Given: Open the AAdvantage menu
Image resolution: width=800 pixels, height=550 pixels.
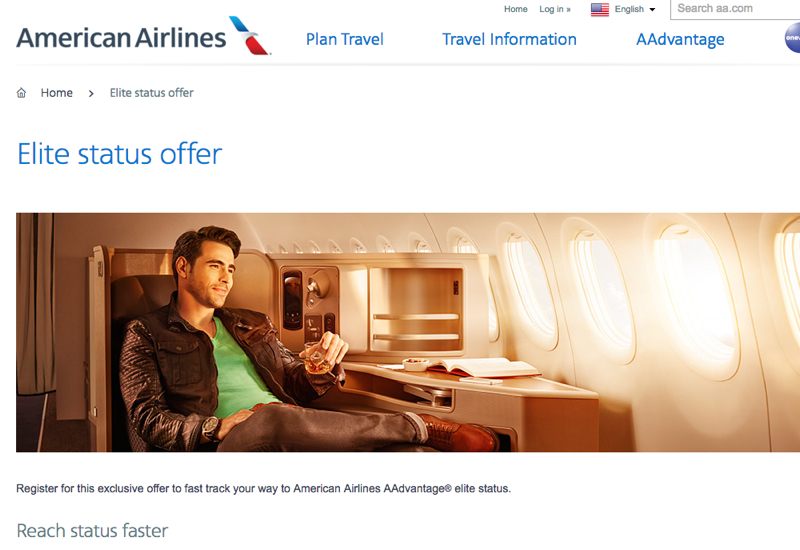Looking at the screenshot, I should [680, 40].
